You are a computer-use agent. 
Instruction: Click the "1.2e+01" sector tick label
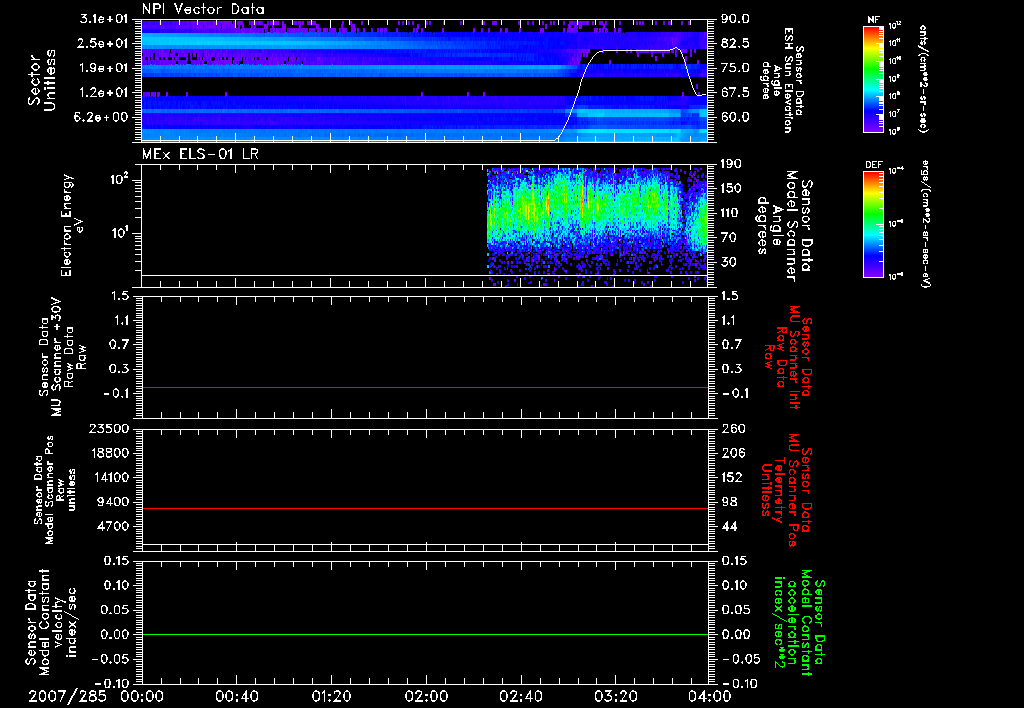click(x=104, y=93)
